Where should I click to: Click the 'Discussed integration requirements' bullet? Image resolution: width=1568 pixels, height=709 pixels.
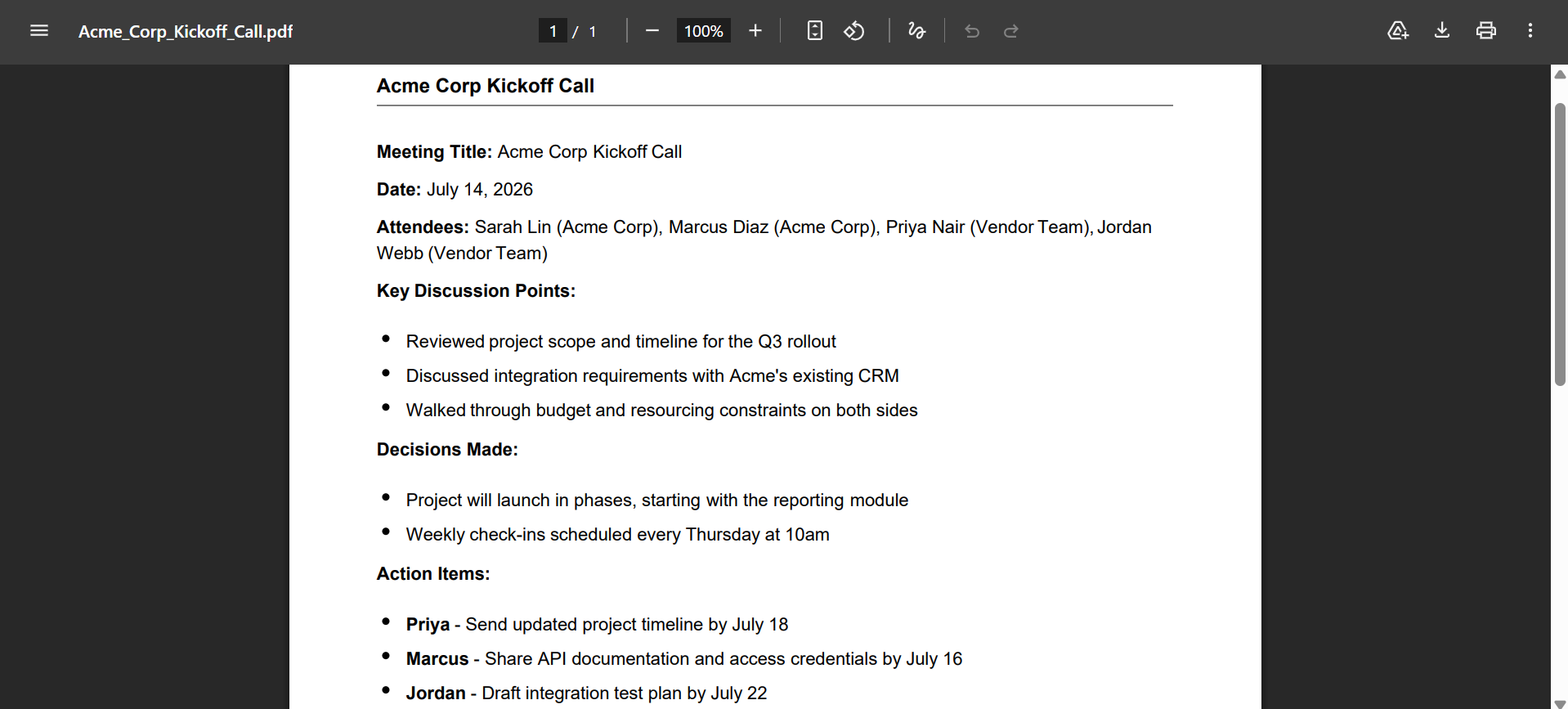coord(652,376)
